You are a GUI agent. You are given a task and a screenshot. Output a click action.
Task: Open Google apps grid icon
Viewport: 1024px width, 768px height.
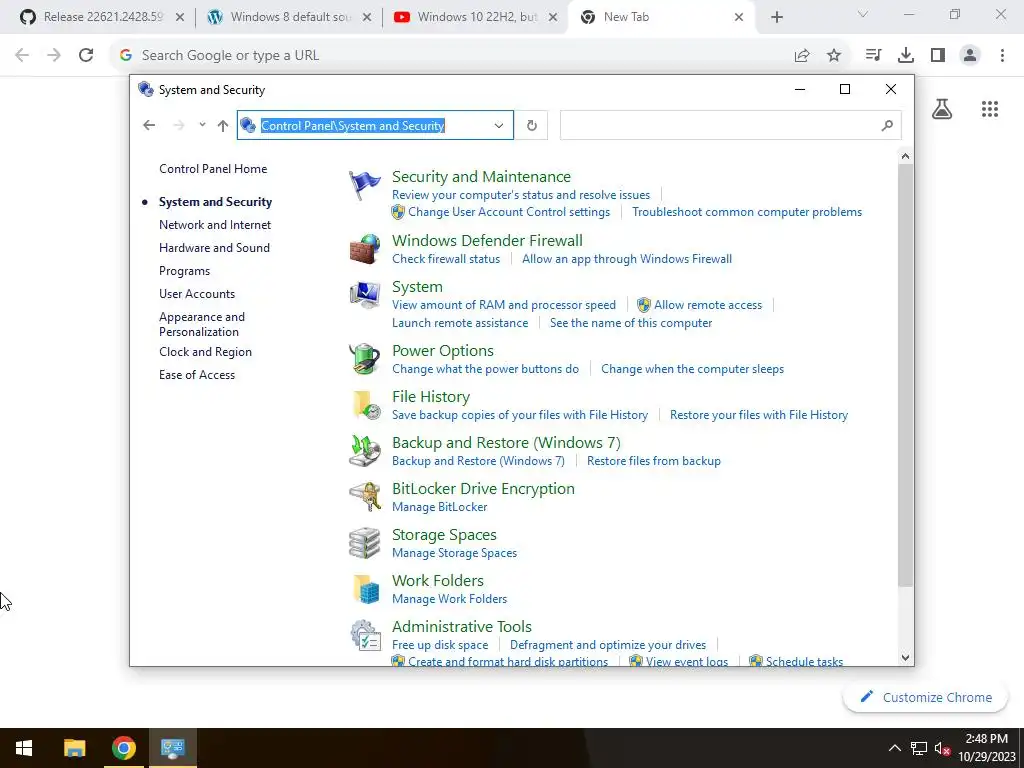990,109
